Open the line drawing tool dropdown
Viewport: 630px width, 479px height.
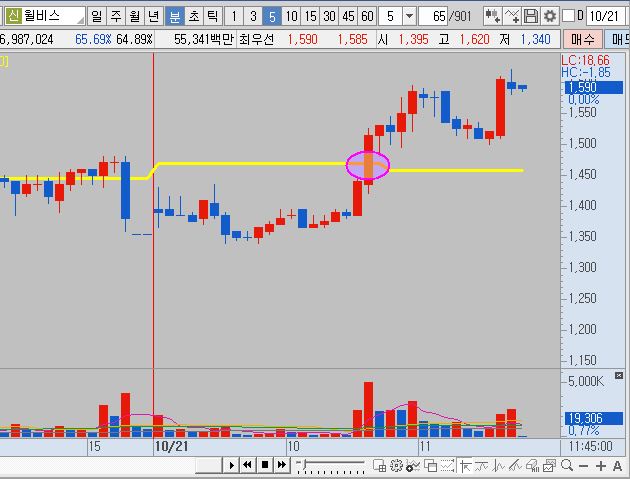click(x=512, y=16)
